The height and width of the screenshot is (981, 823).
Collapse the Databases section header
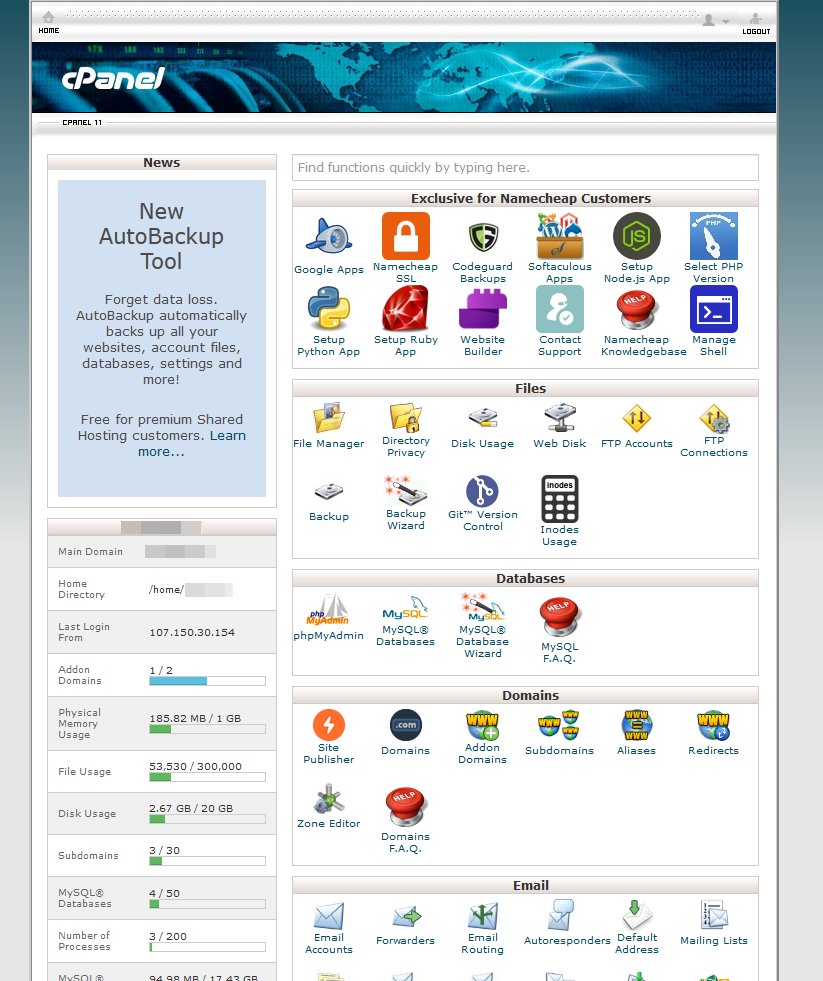(525, 579)
